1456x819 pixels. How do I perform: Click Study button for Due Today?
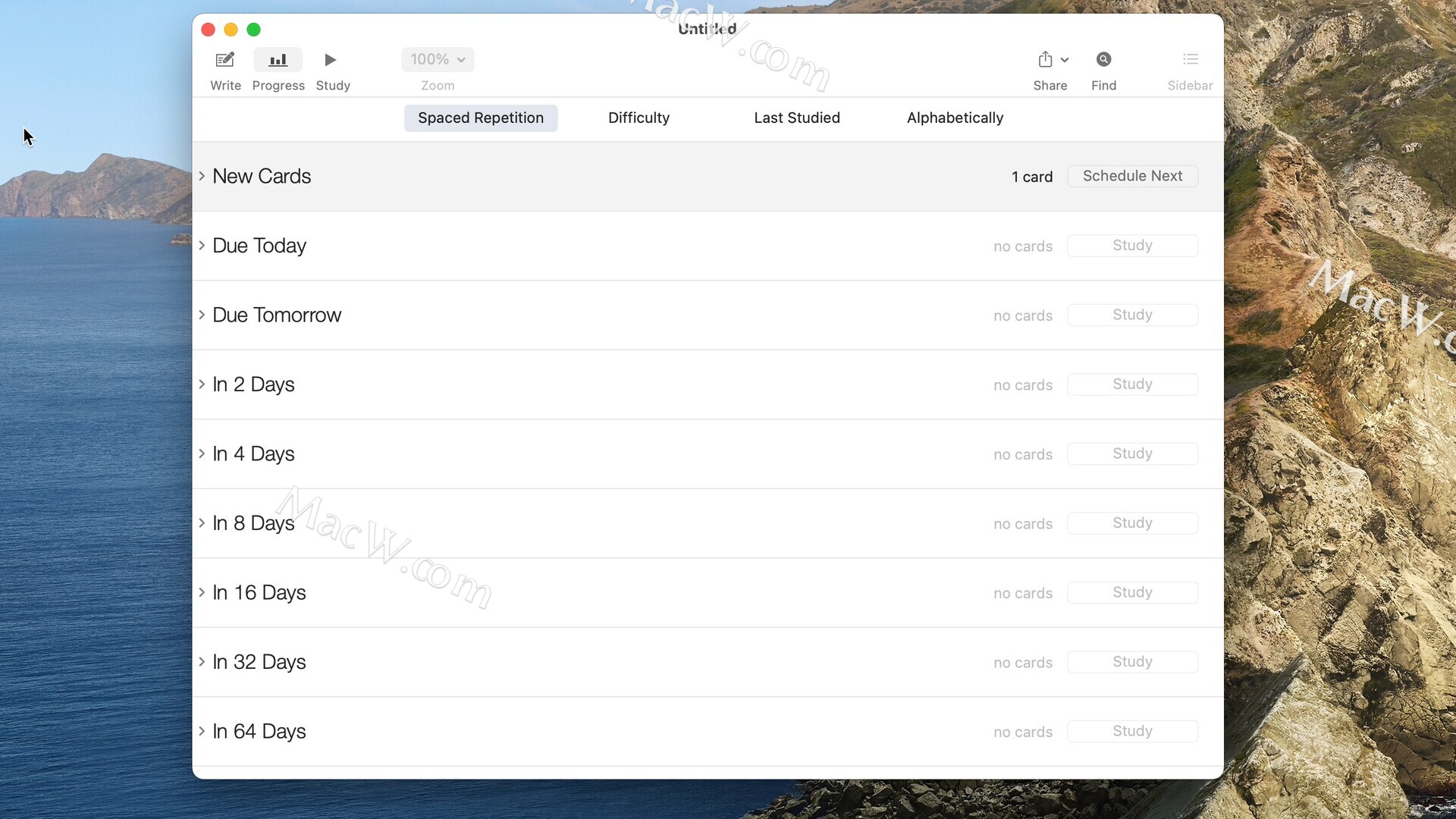[x=1132, y=246]
